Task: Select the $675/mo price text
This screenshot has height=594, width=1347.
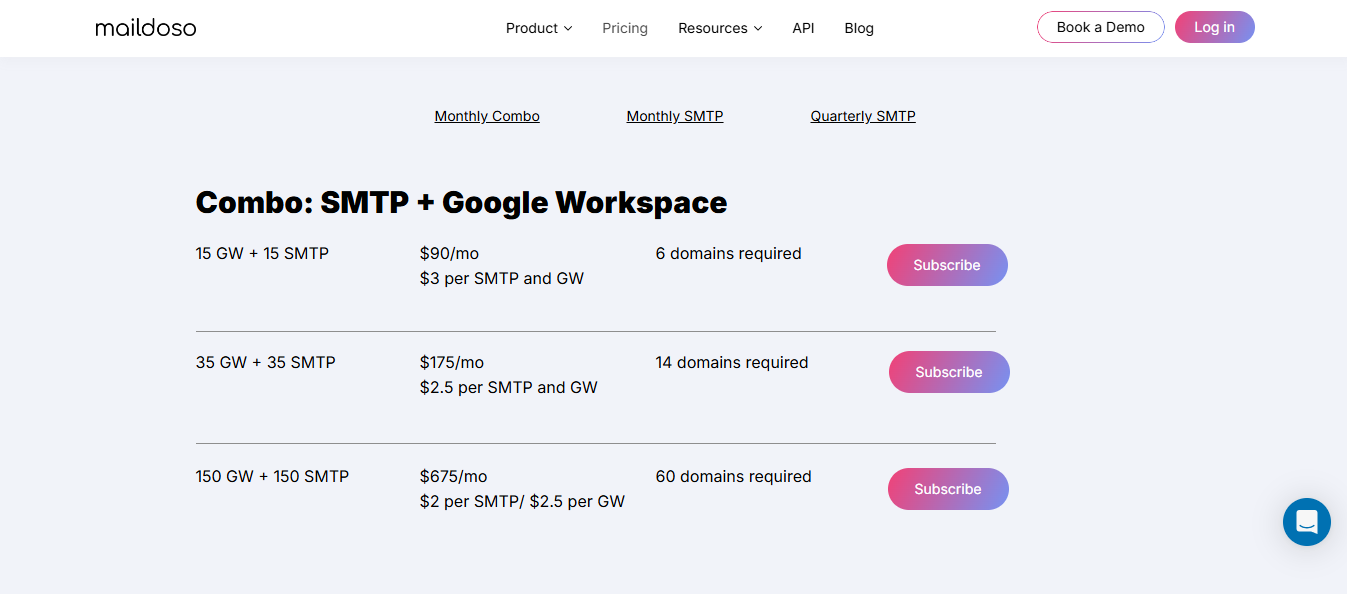Action: 454,477
